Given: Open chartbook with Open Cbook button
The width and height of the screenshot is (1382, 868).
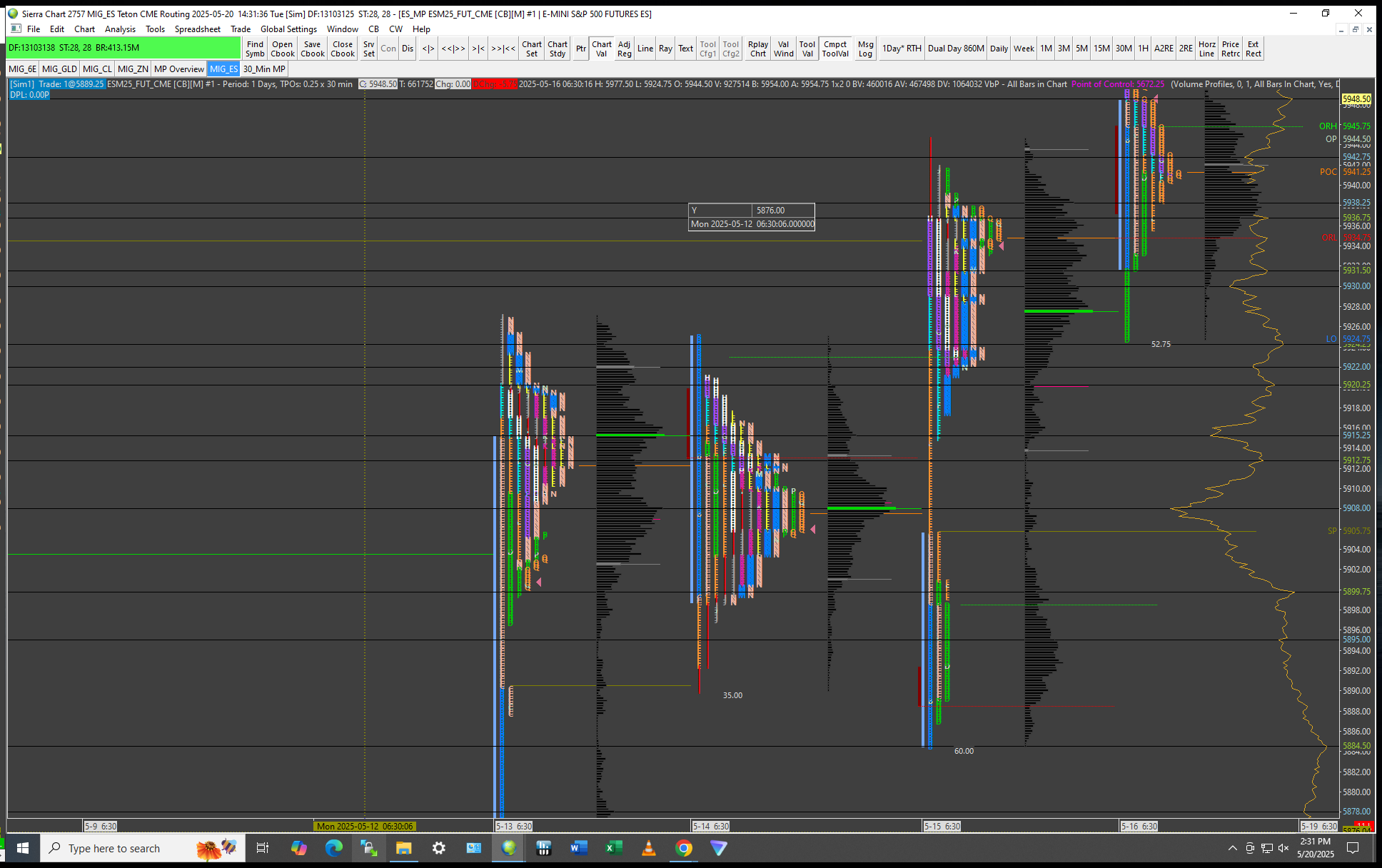Looking at the screenshot, I should pos(283,49).
